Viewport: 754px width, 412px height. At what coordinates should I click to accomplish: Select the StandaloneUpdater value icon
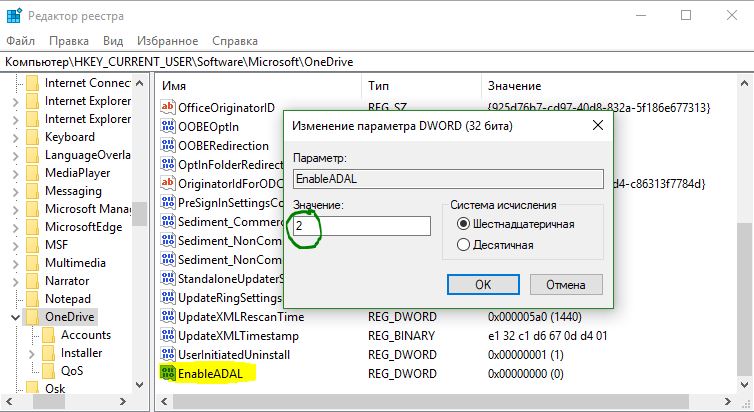point(167,278)
